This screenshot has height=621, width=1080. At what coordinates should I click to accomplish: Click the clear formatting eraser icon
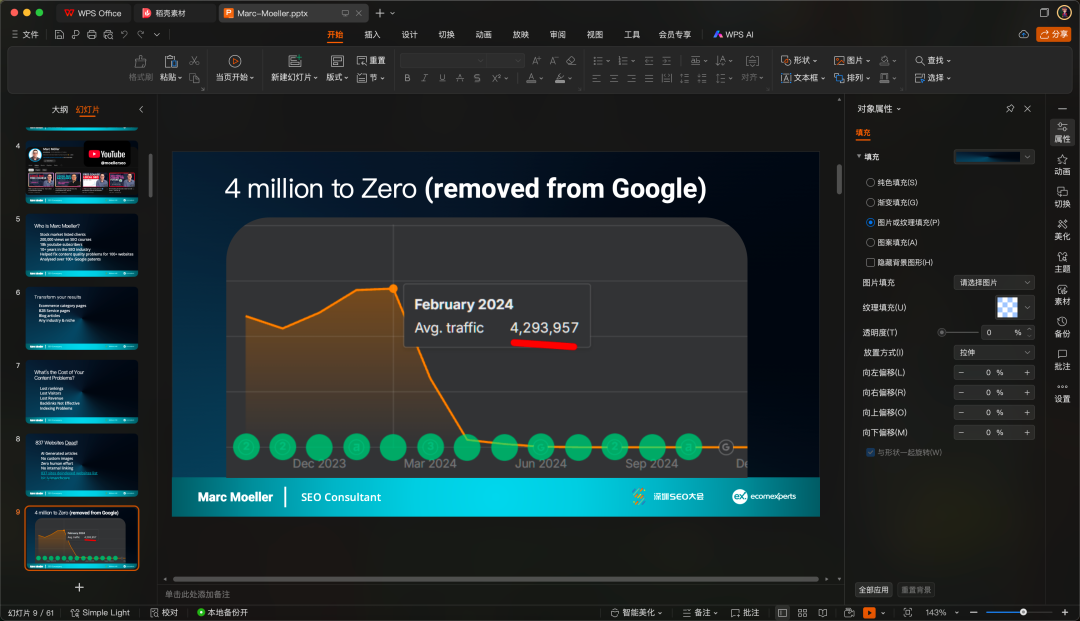click(x=571, y=61)
